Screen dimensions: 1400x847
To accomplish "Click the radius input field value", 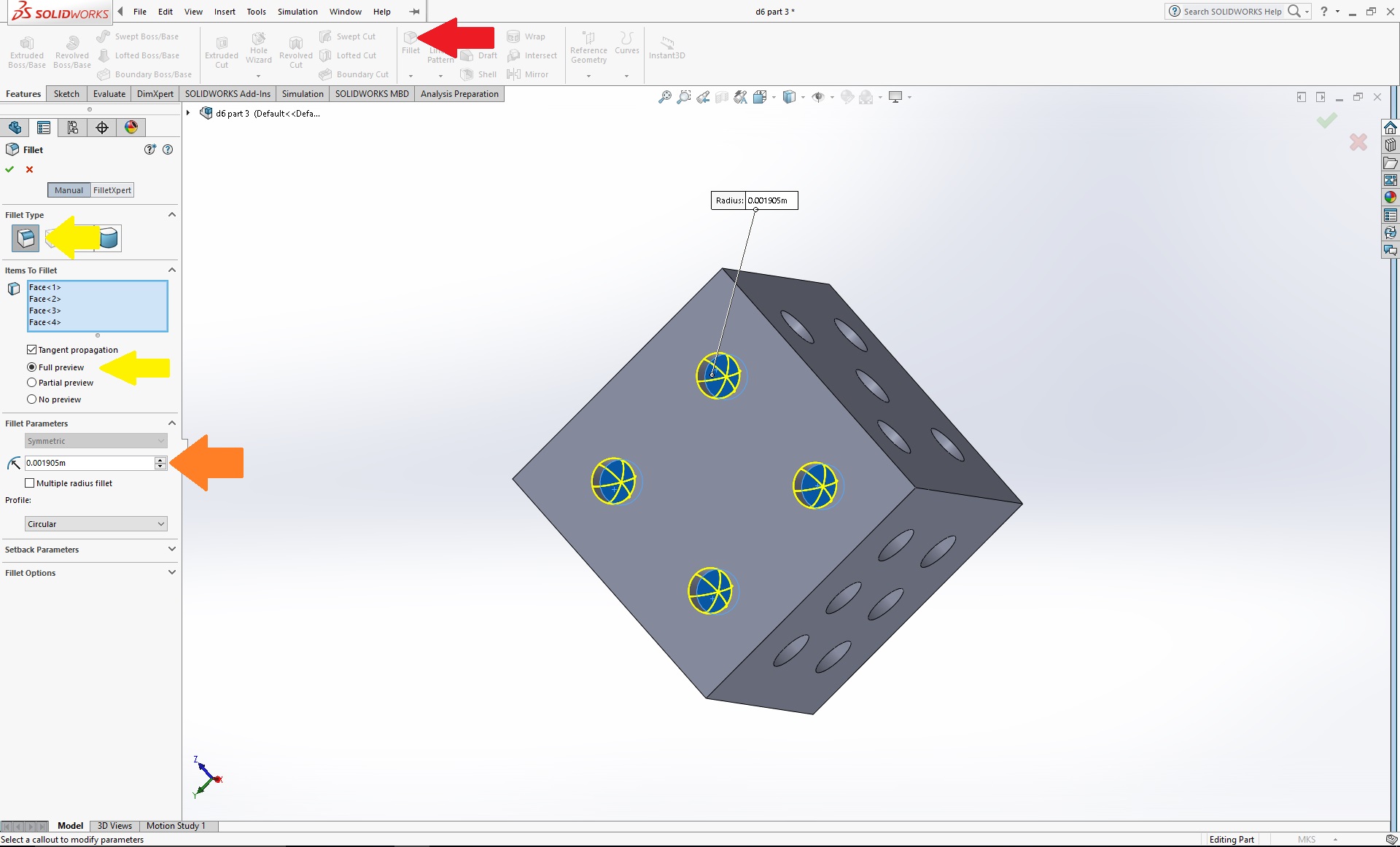I will (x=87, y=462).
